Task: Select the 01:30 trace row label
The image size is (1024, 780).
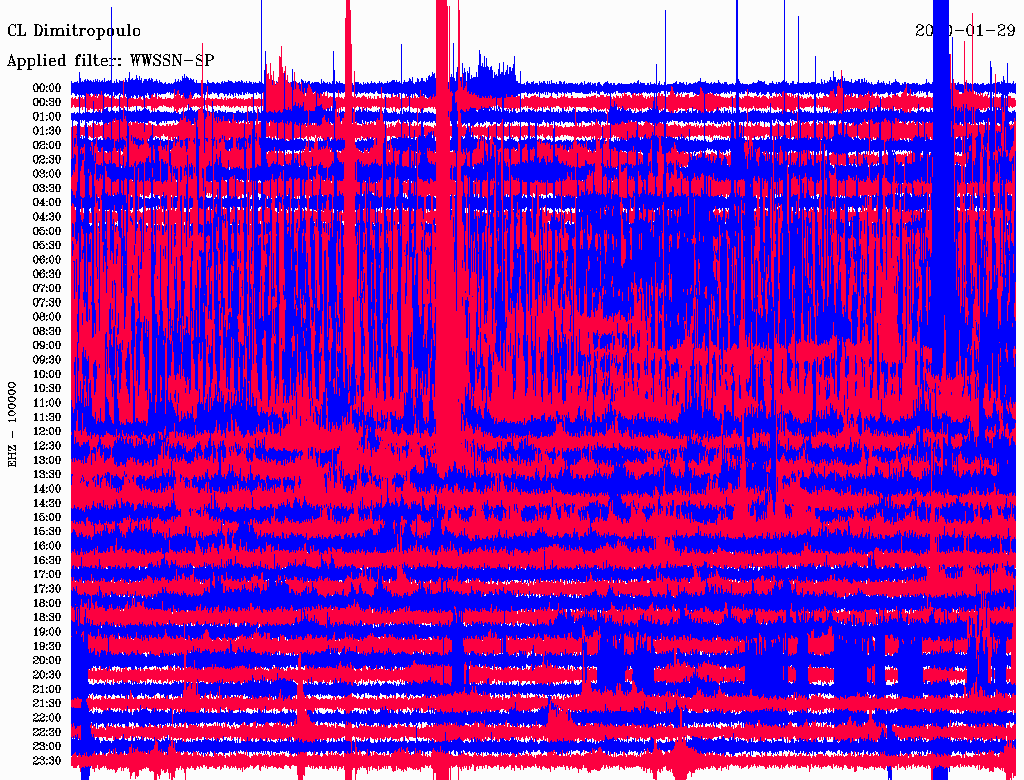Action: (47, 131)
